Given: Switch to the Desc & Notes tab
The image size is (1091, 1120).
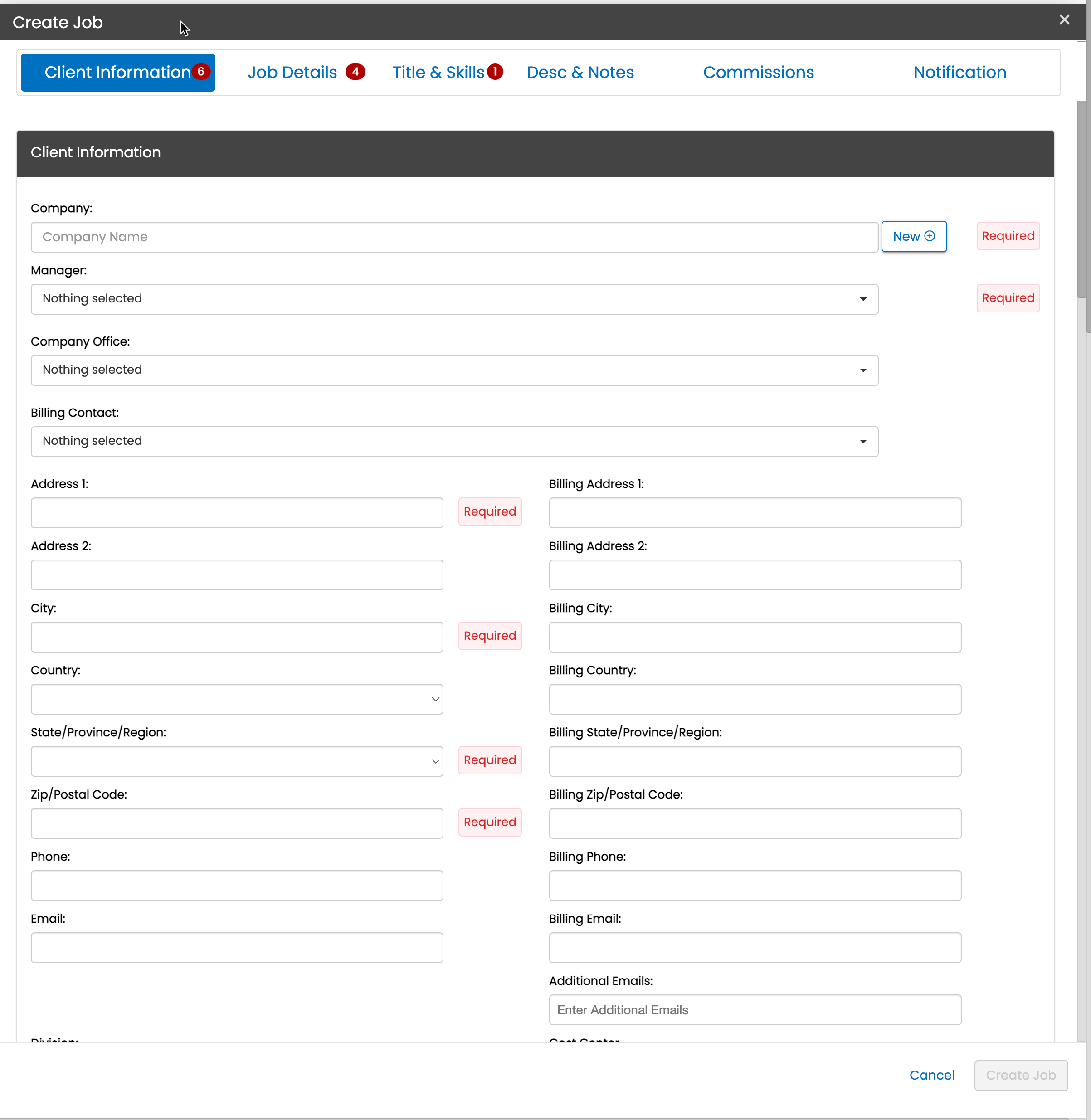Looking at the screenshot, I should click(x=580, y=72).
